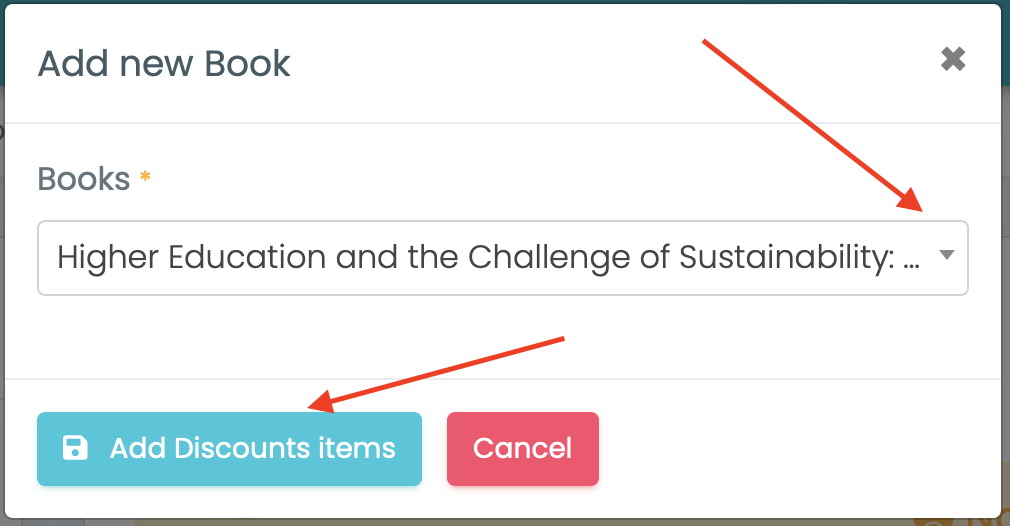Click the word Sustainability in the select box
The image size is (1010, 526).
pyautogui.click(x=783, y=258)
